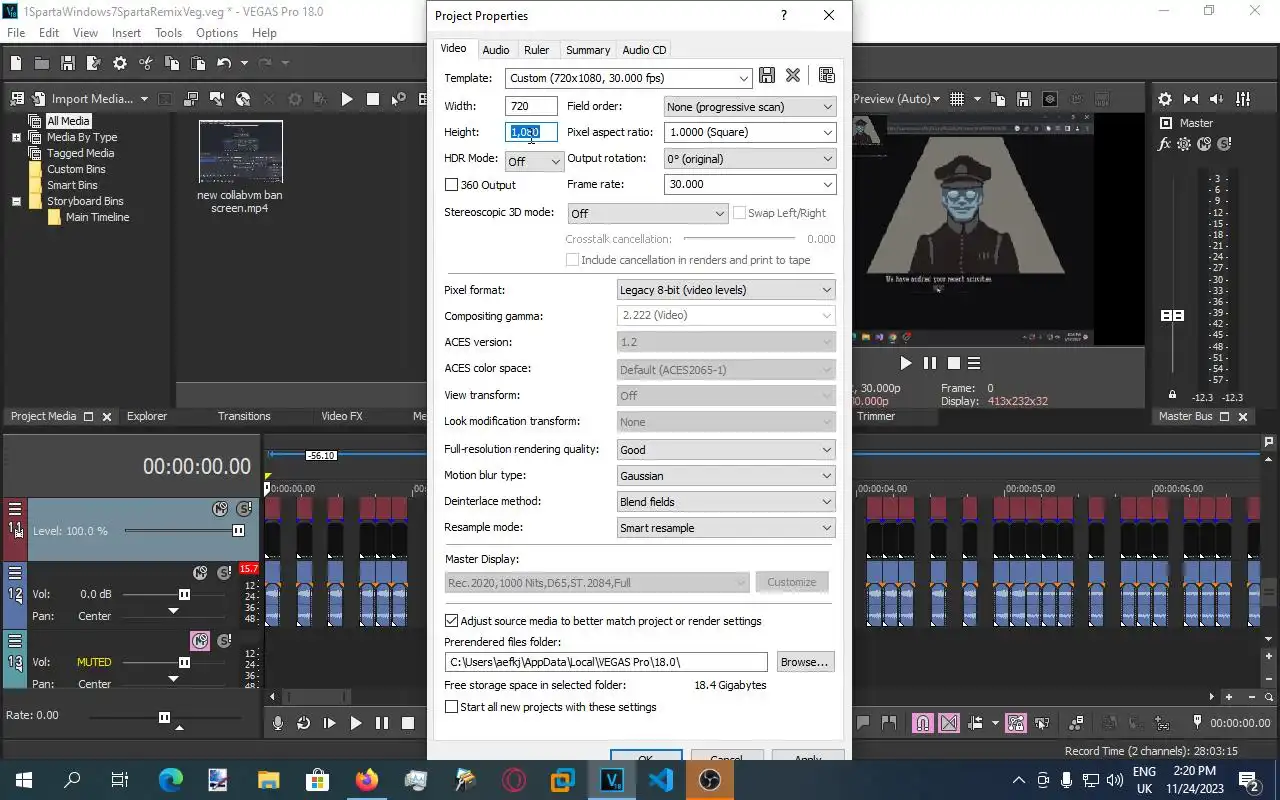The height and width of the screenshot is (800, 1280).
Task: Click the Undo arrow icon
Action: click(223, 63)
